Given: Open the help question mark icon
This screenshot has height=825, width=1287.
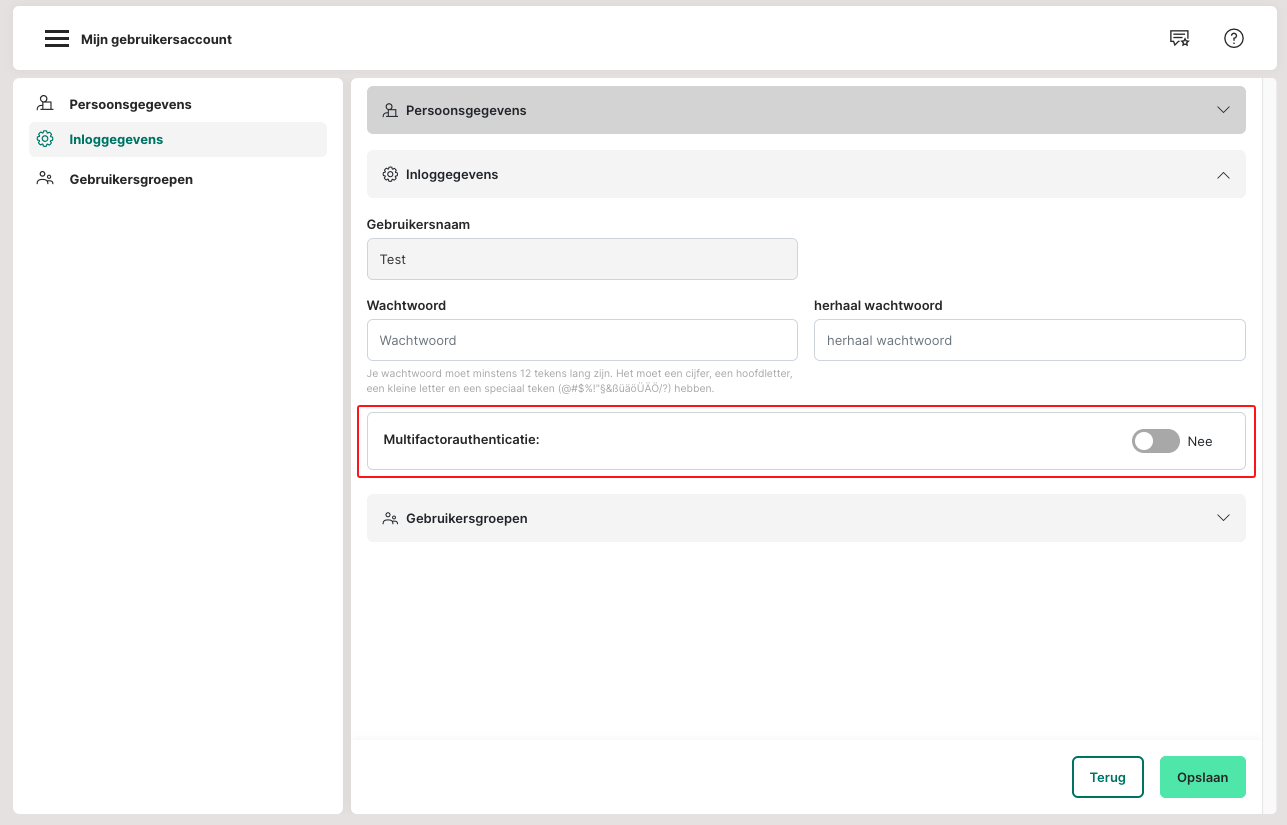Looking at the screenshot, I should click(x=1233, y=39).
